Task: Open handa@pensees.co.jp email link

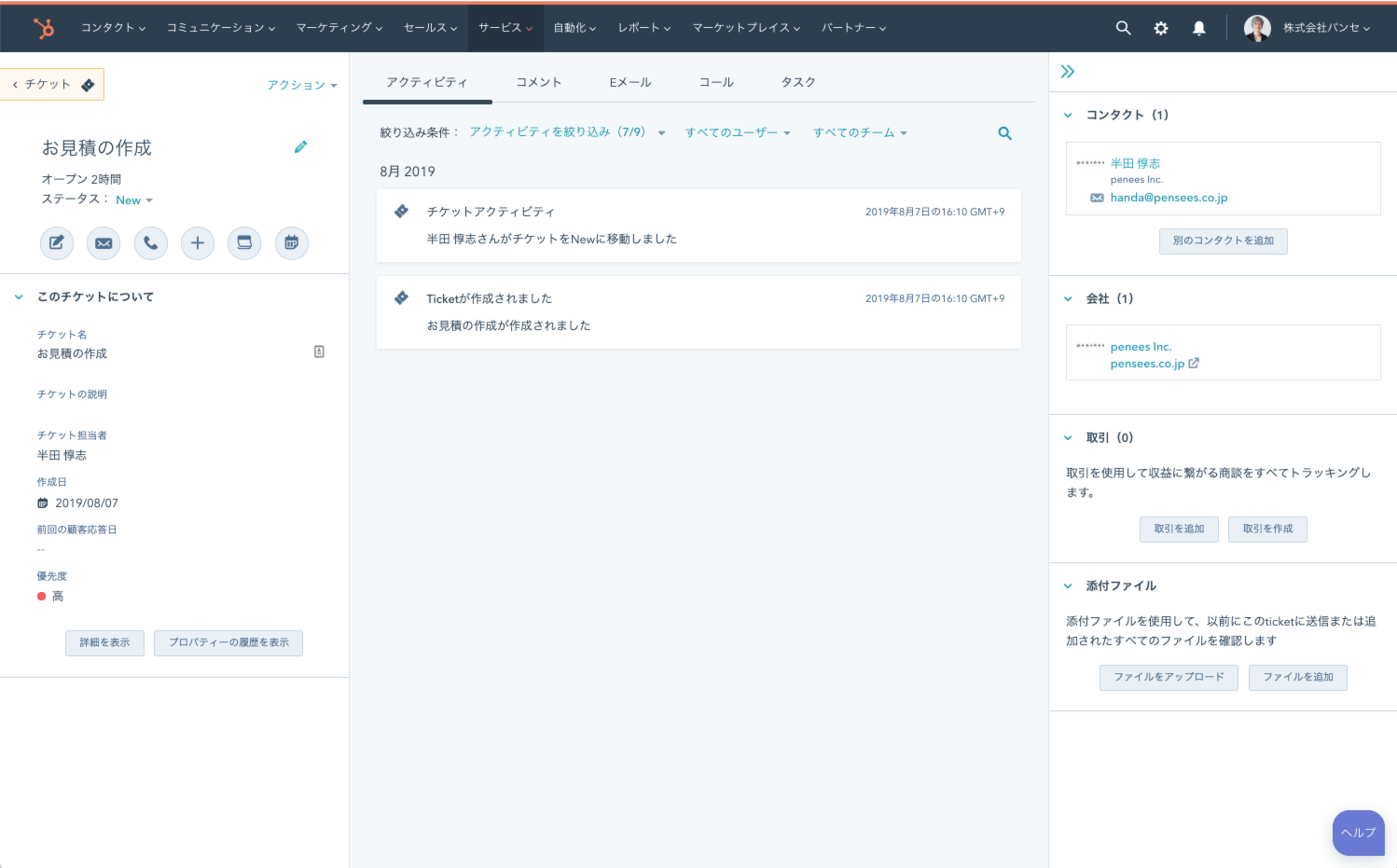Action: click(x=1169, y=198)
